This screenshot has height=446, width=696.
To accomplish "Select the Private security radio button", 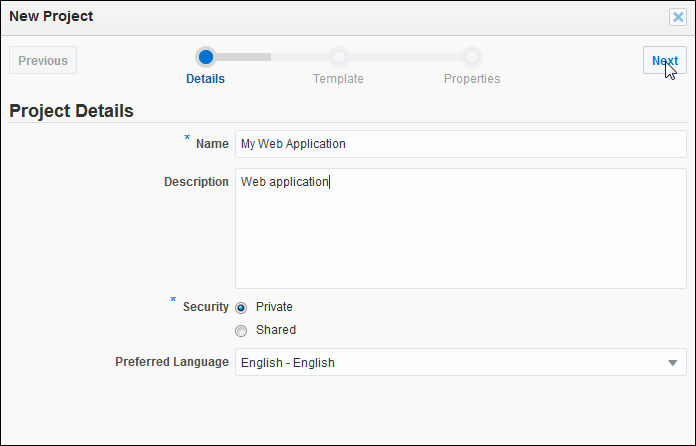I will pos(241,307).
